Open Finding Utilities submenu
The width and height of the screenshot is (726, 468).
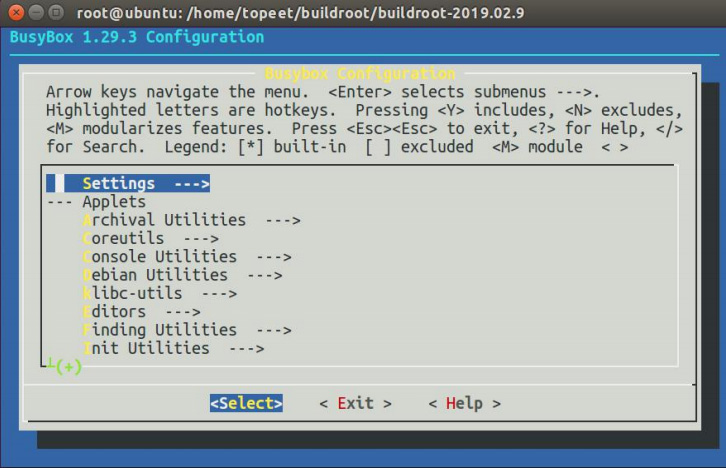pyautogui.click(x=187, y=330)
